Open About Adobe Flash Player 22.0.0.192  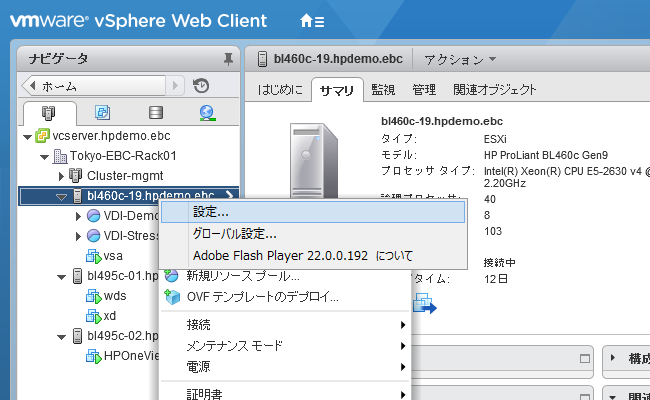point(313,255)
